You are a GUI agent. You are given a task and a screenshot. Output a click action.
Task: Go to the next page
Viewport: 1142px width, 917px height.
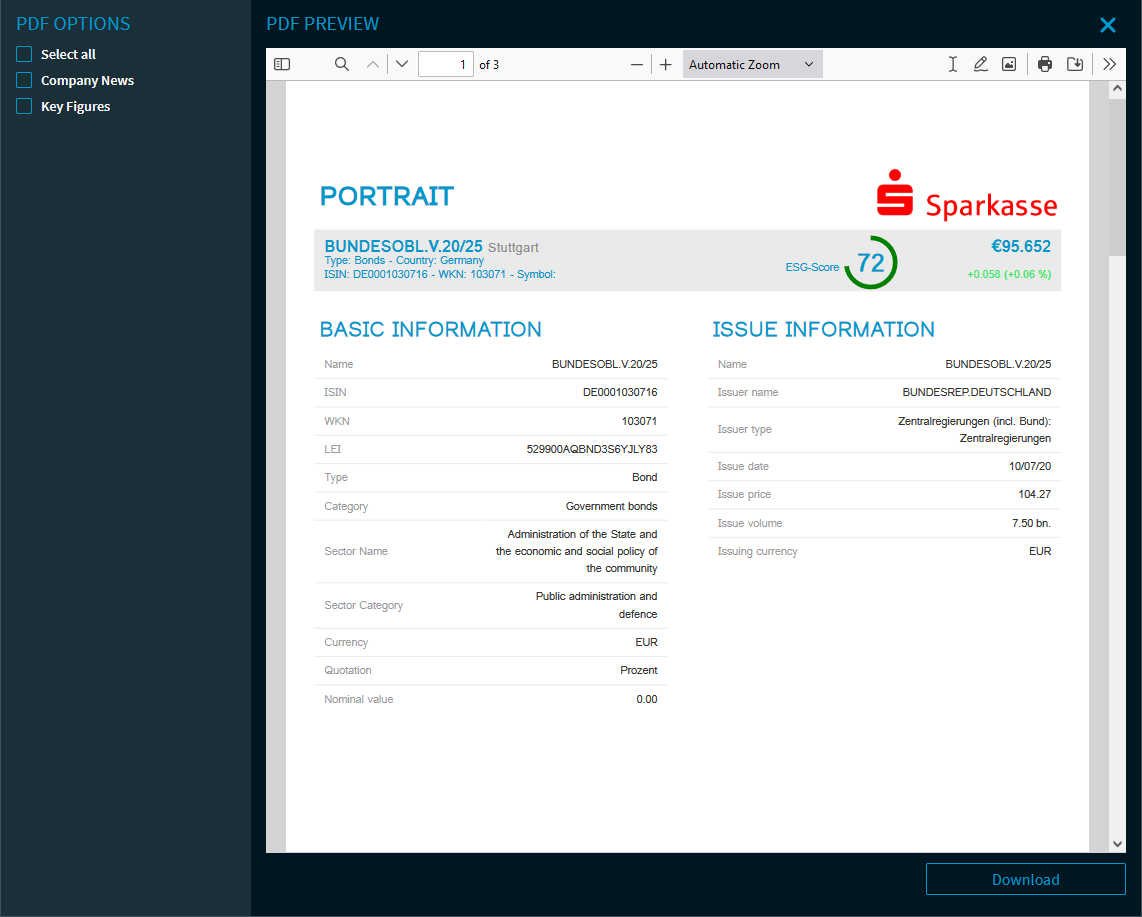pos(402,64)
